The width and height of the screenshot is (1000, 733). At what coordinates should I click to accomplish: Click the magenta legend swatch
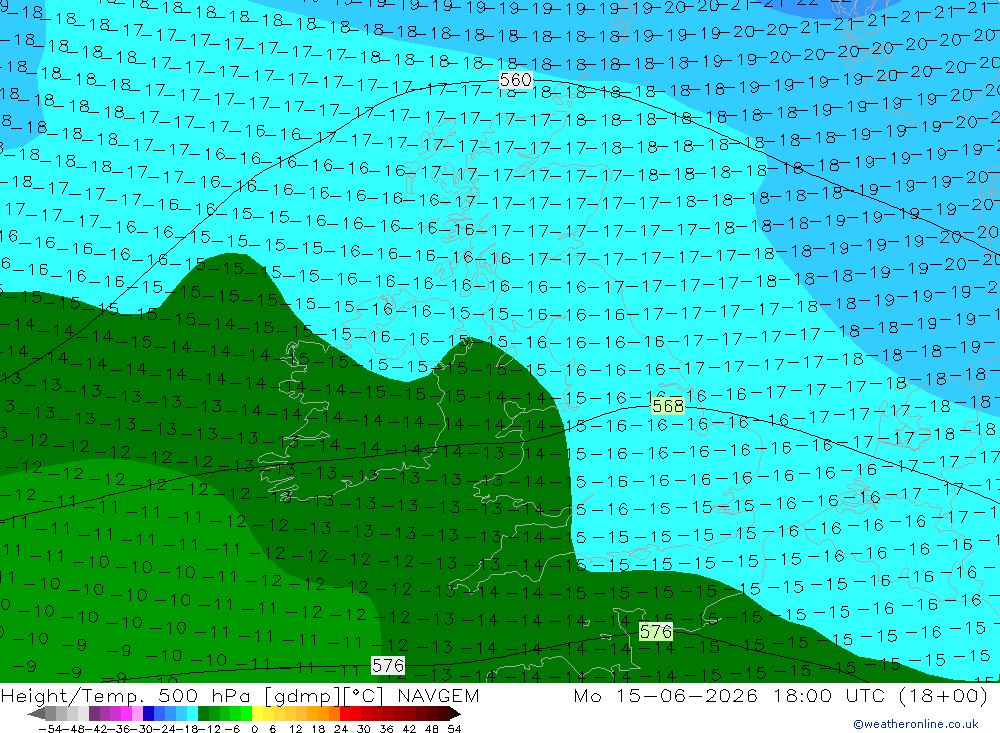click(126, 713)
